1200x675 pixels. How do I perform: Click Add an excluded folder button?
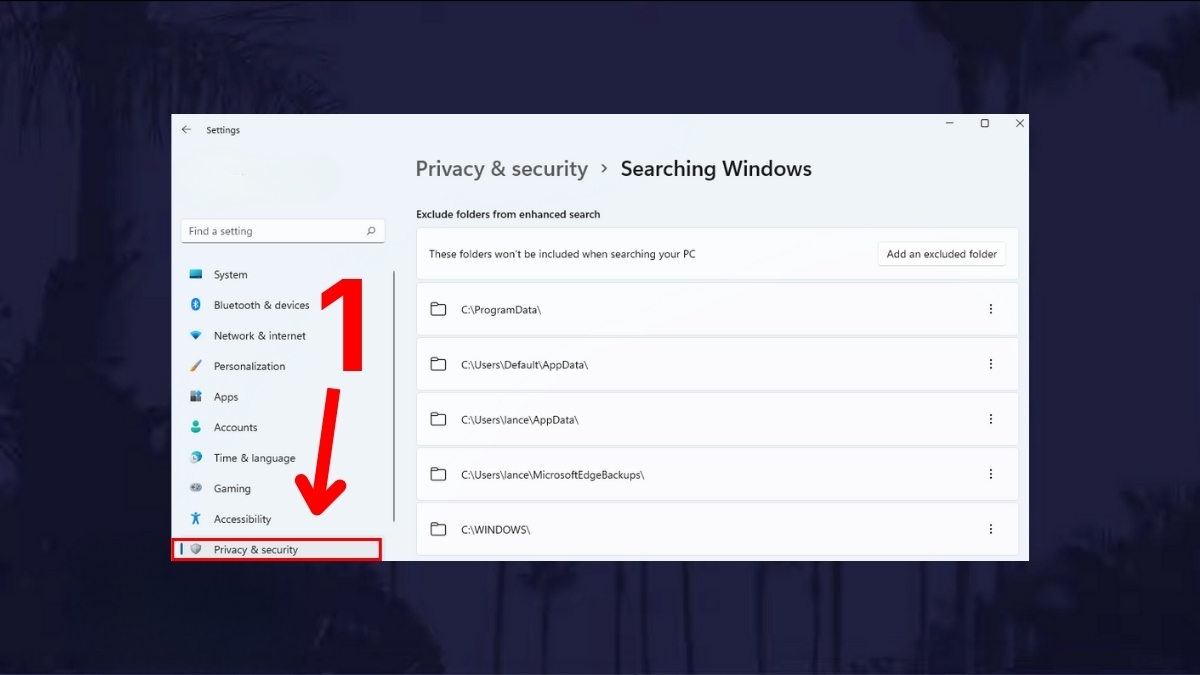pyautogui.click(x=941, y=254)
